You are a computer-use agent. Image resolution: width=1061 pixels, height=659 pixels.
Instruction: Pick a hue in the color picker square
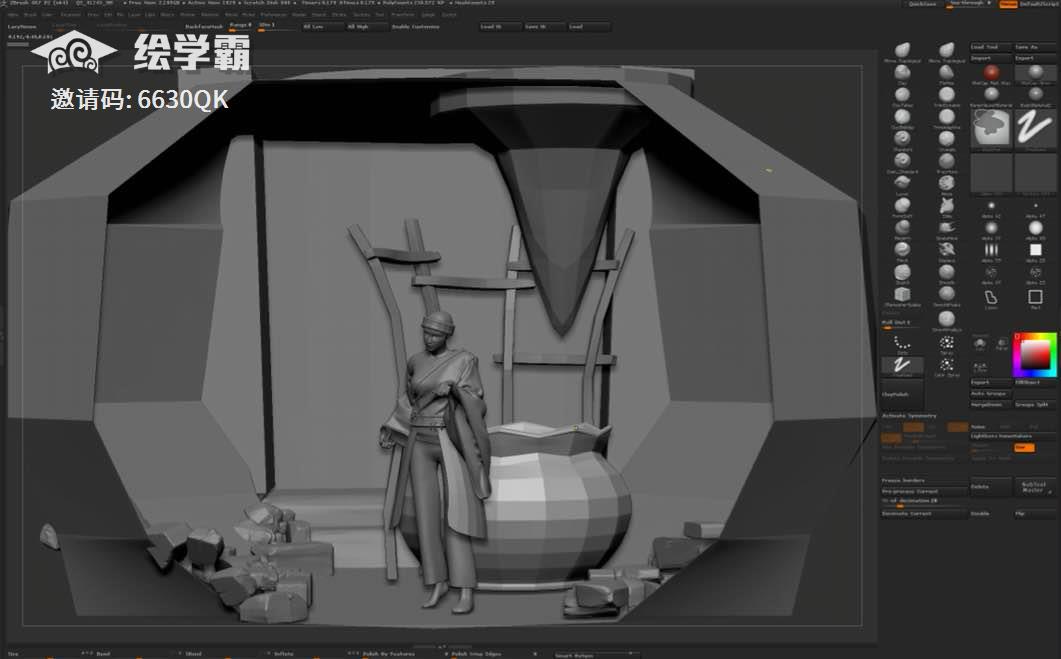point(1035,355)
